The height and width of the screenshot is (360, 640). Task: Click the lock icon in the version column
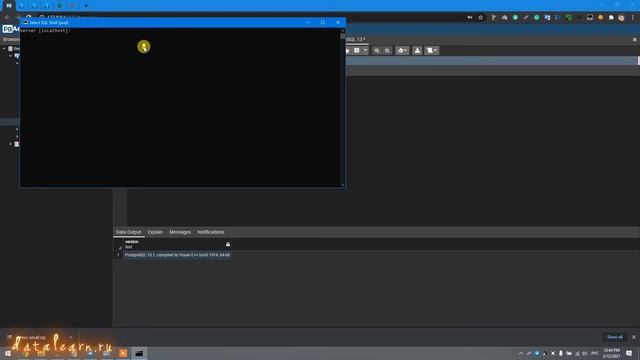pyautogui.click(x=228, y=244)
